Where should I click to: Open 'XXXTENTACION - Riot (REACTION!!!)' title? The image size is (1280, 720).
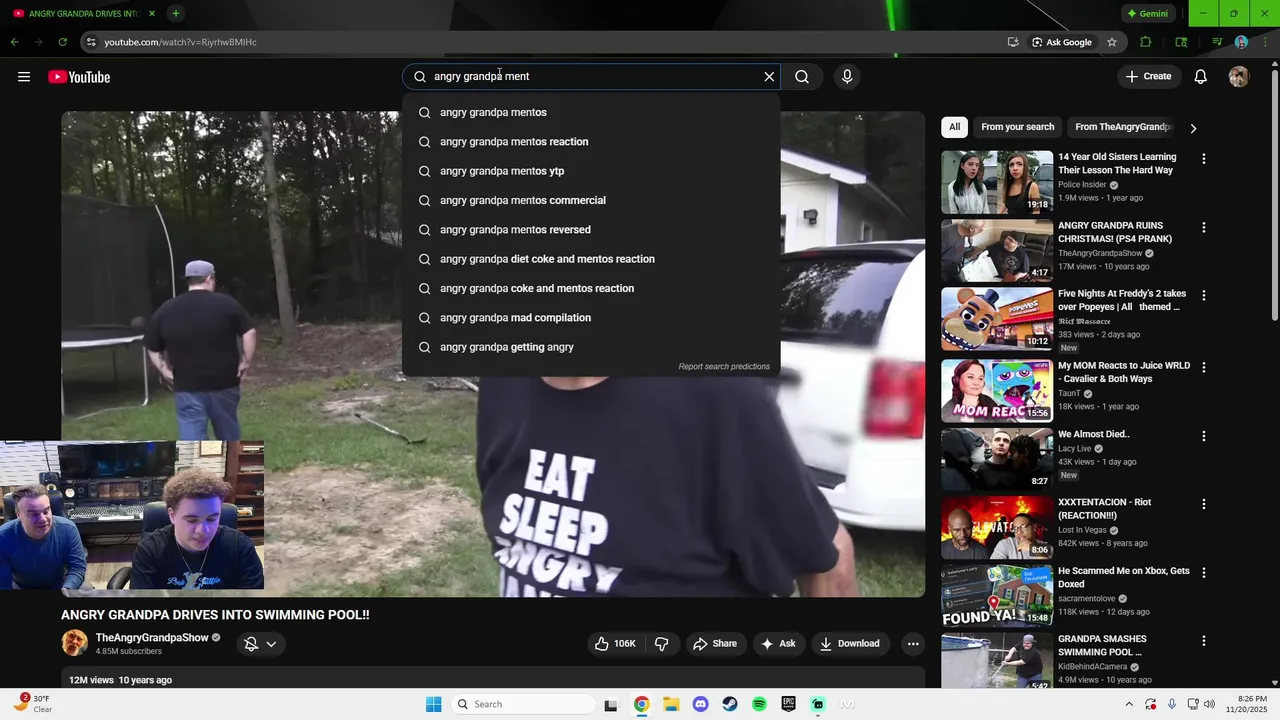(x=1105, y=508)
